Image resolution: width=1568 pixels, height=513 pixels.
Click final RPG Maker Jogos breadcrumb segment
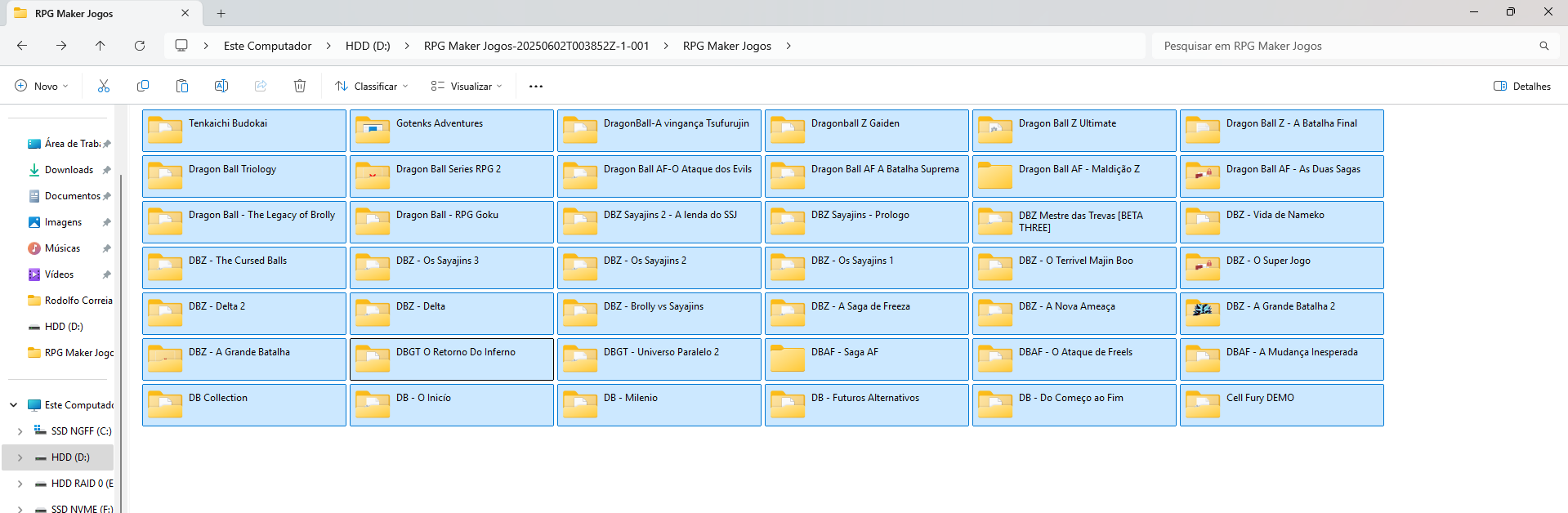coord(727,46)
